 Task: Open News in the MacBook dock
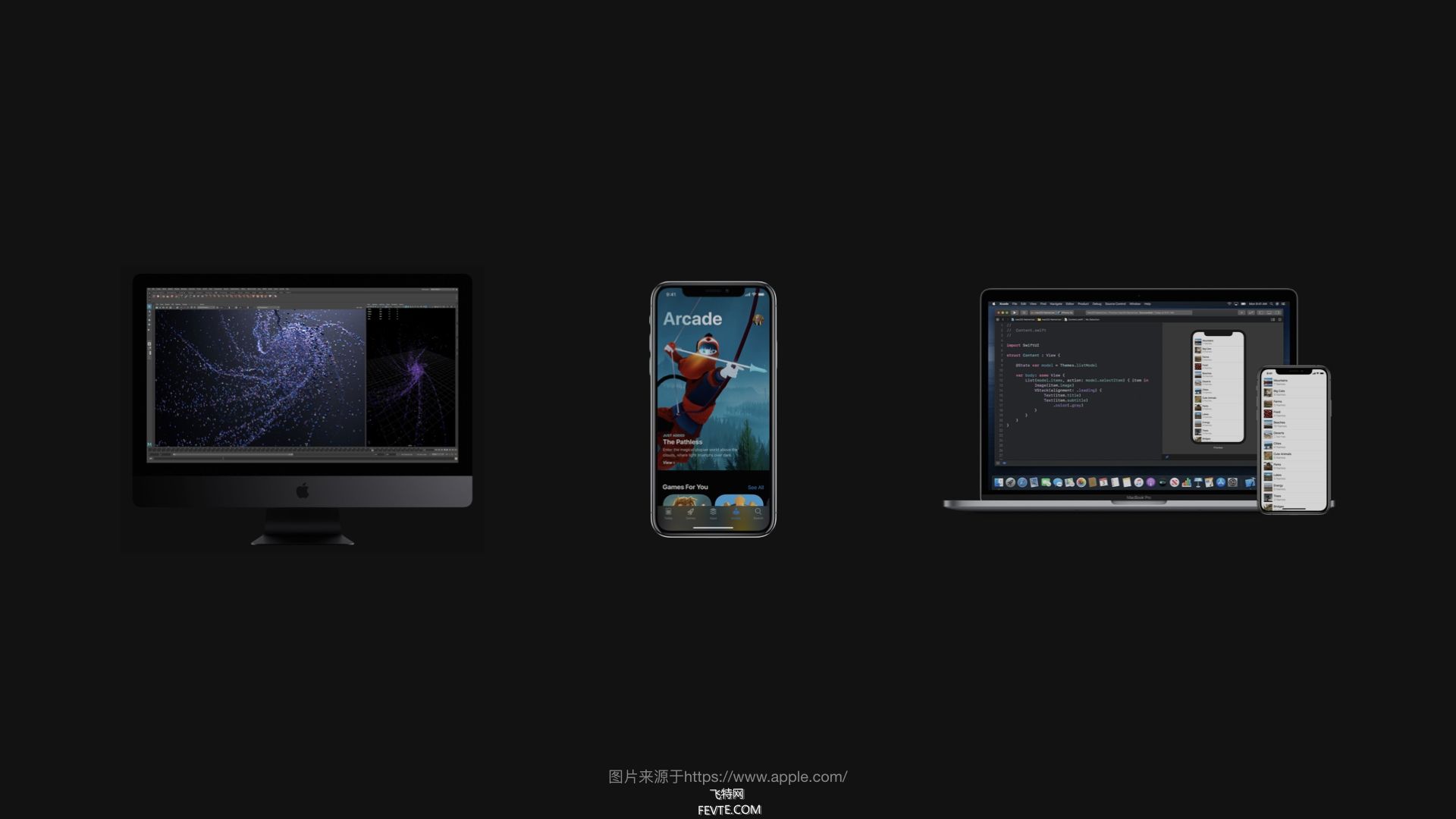(x=1174, y=482)
